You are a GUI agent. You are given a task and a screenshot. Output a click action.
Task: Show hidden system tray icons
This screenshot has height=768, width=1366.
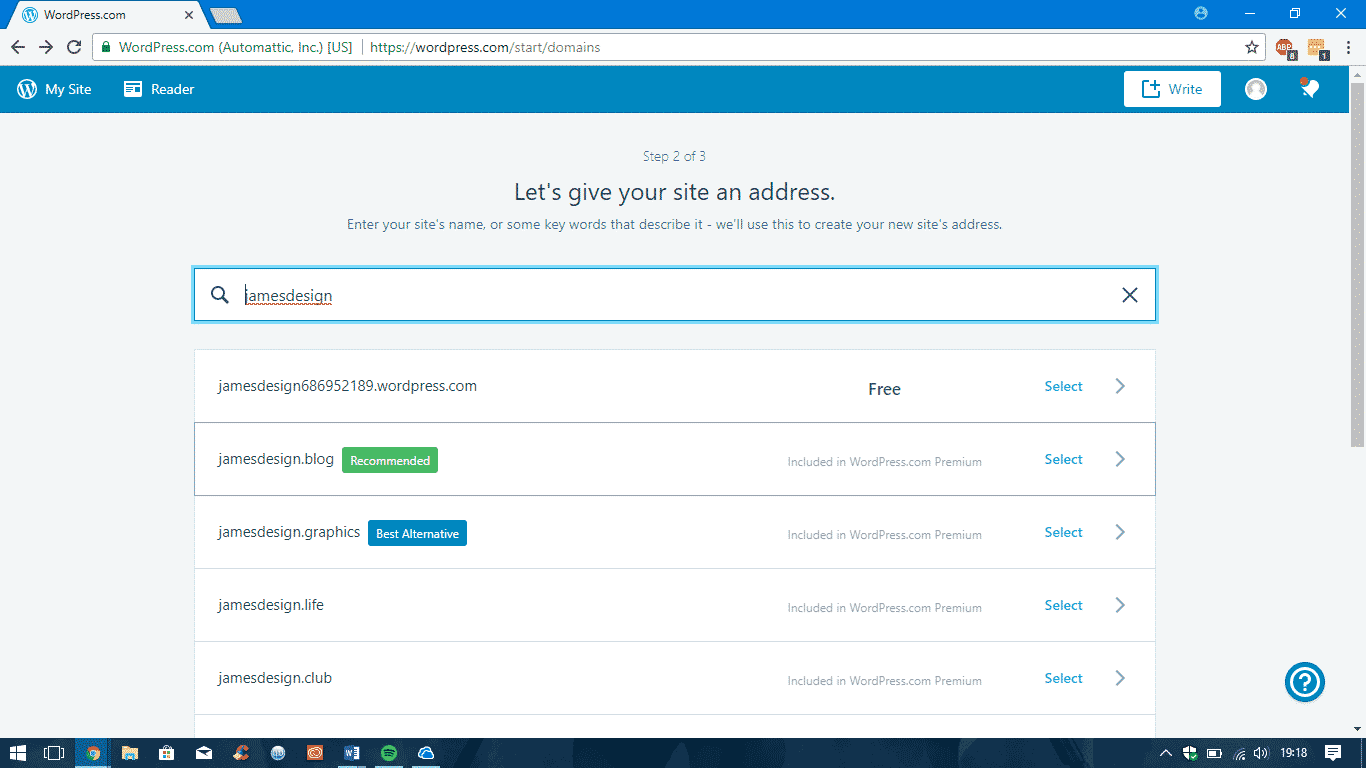coord(1165,753)
